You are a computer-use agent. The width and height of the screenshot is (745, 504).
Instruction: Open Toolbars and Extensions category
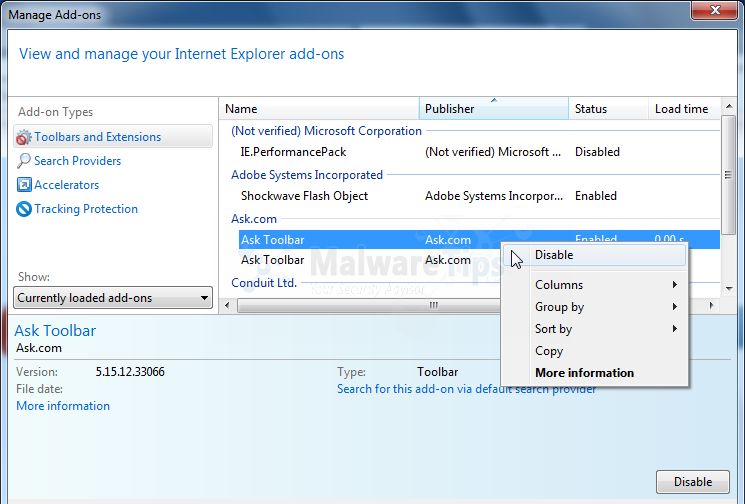[x=113, y=137]
